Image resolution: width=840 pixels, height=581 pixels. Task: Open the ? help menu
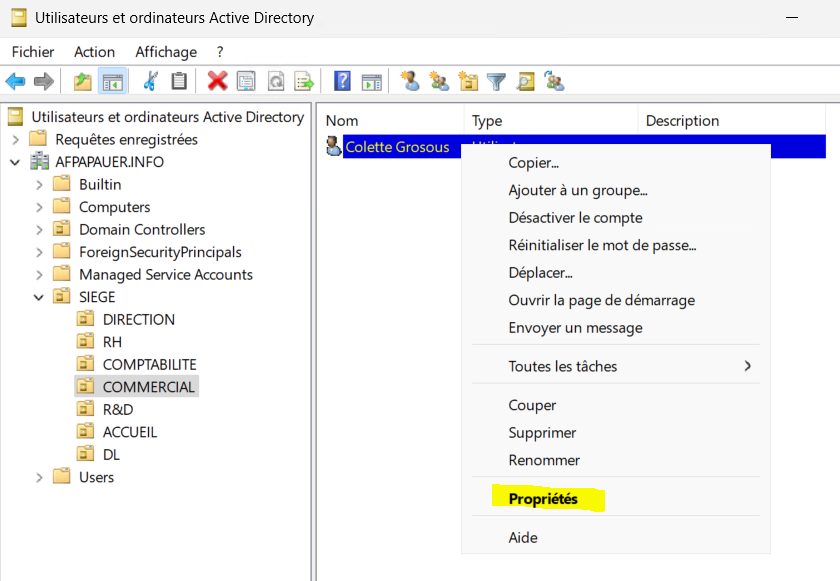pos(220,52)
